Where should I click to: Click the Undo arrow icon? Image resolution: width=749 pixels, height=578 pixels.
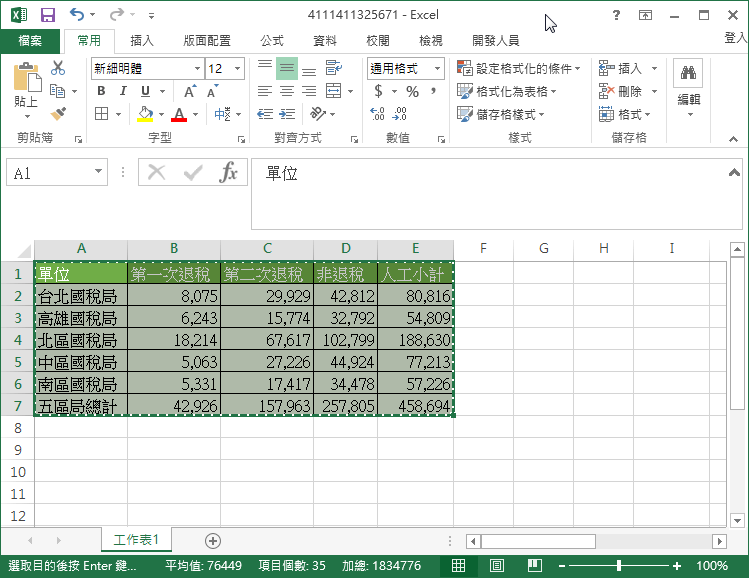pyautogui.click(x=77, y=14)
